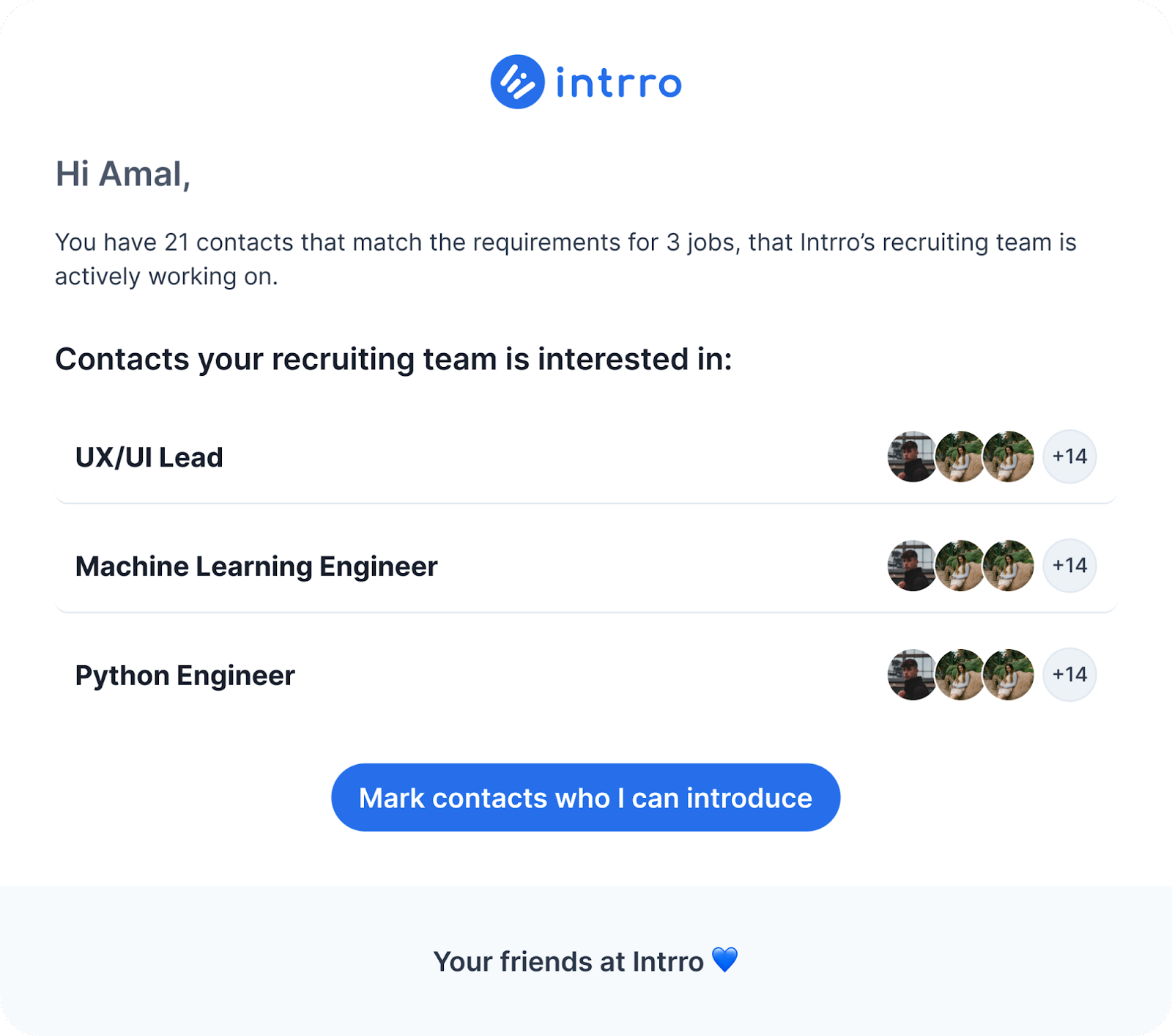Open the Machine Learning Engineer job row
The height and width of the screenshot is (1036, 1172).
tap(256, 566)
